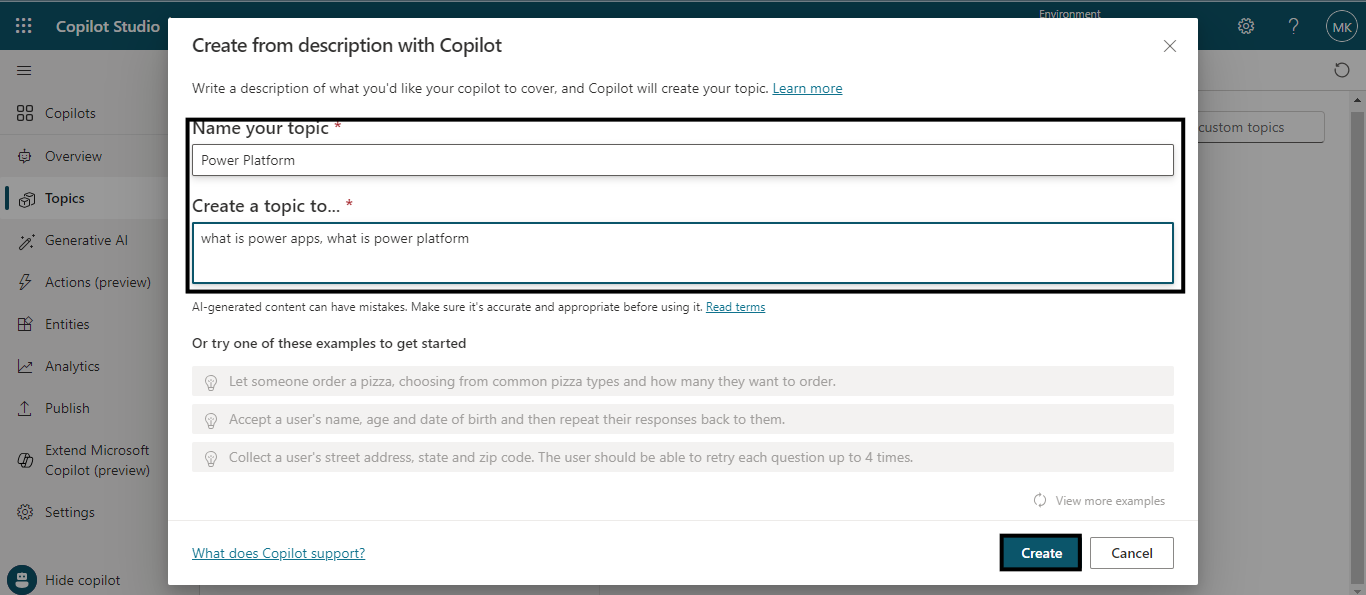Screen dimensions: 1366x595
Task: Click the Create button
Action: pos(1041,553)
